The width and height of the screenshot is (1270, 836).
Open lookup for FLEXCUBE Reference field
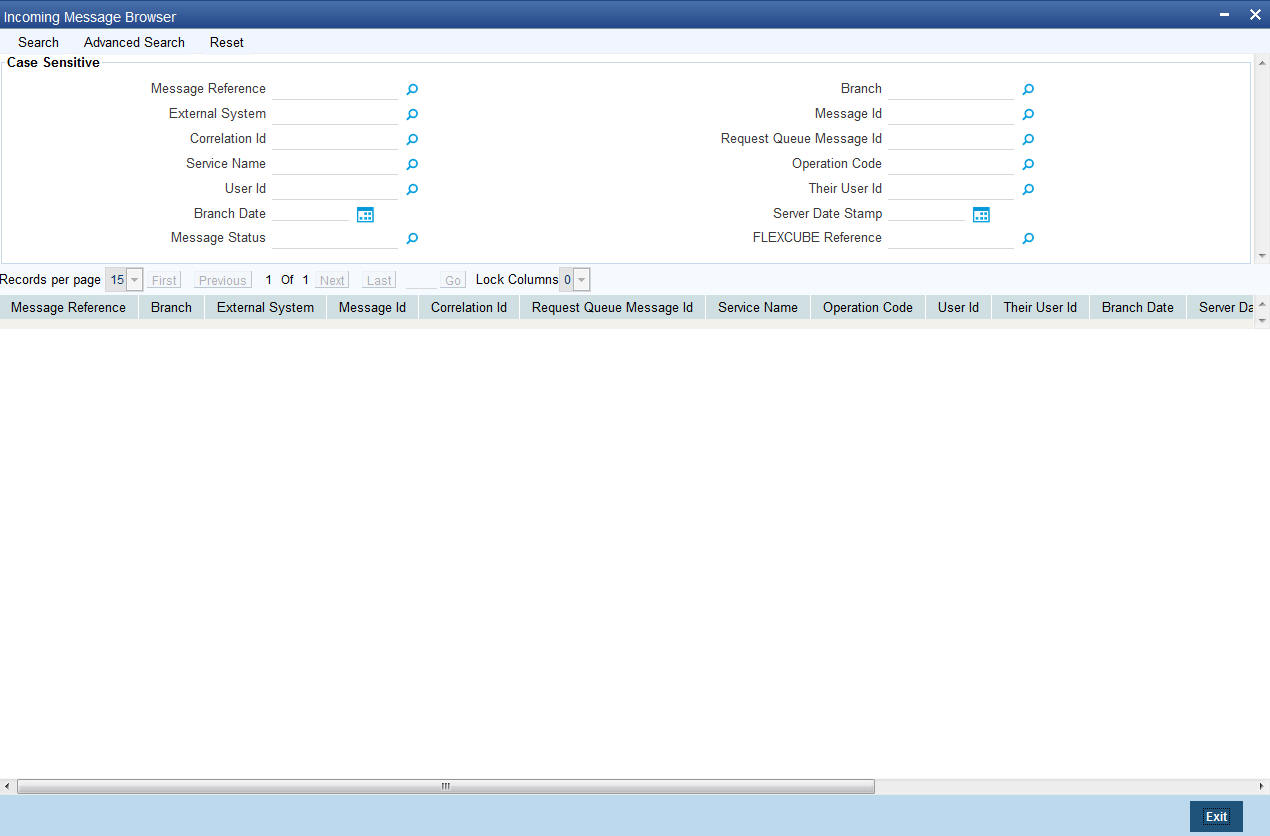1028,239
